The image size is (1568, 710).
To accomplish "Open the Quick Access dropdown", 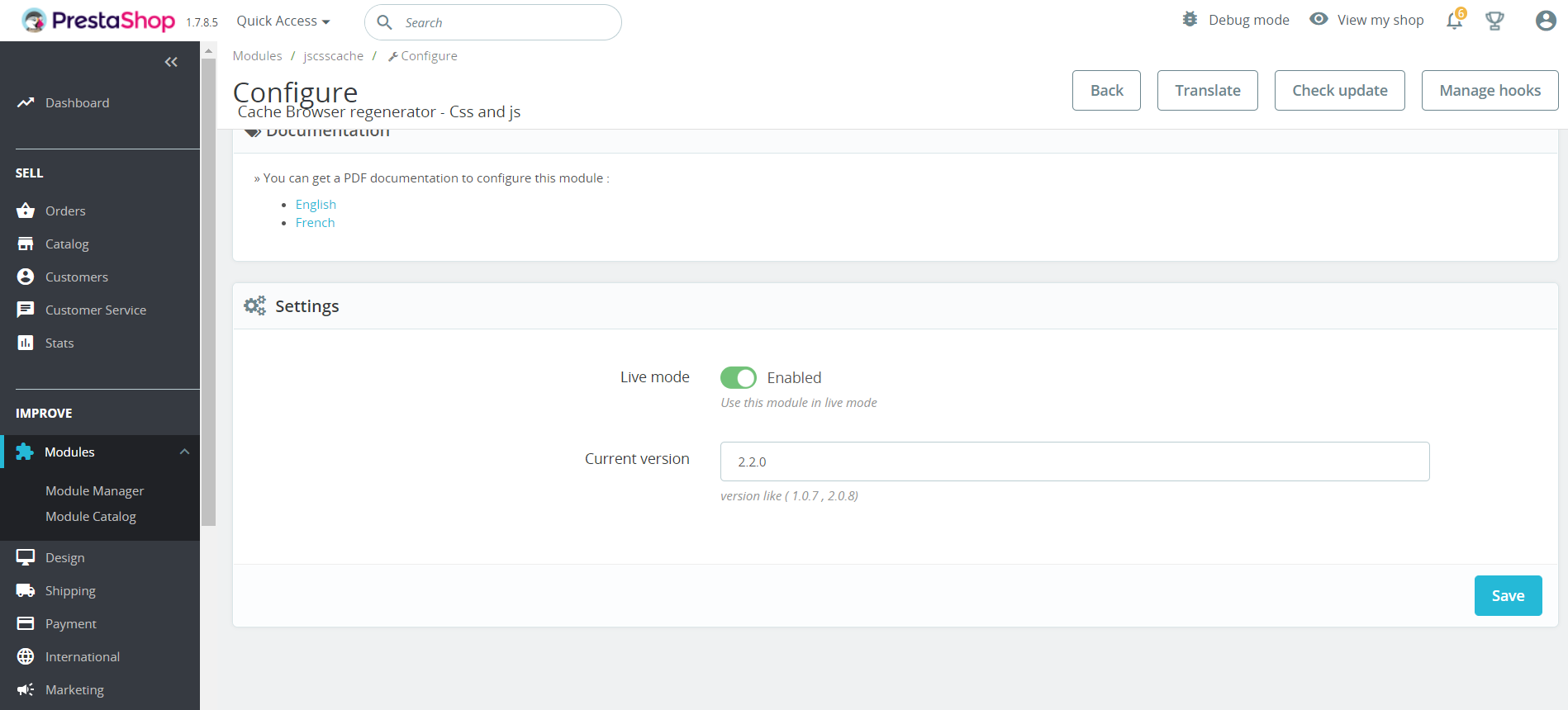I will (283, 21).
